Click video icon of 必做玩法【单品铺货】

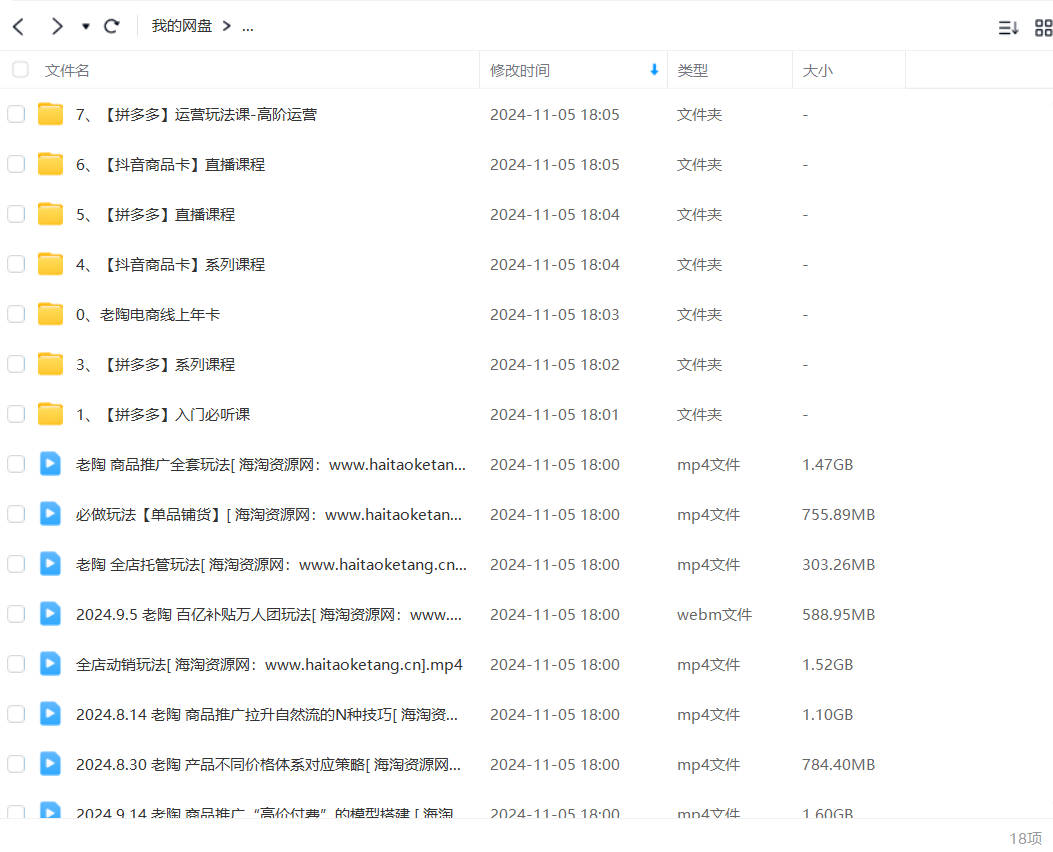click(x=50, y=514)
